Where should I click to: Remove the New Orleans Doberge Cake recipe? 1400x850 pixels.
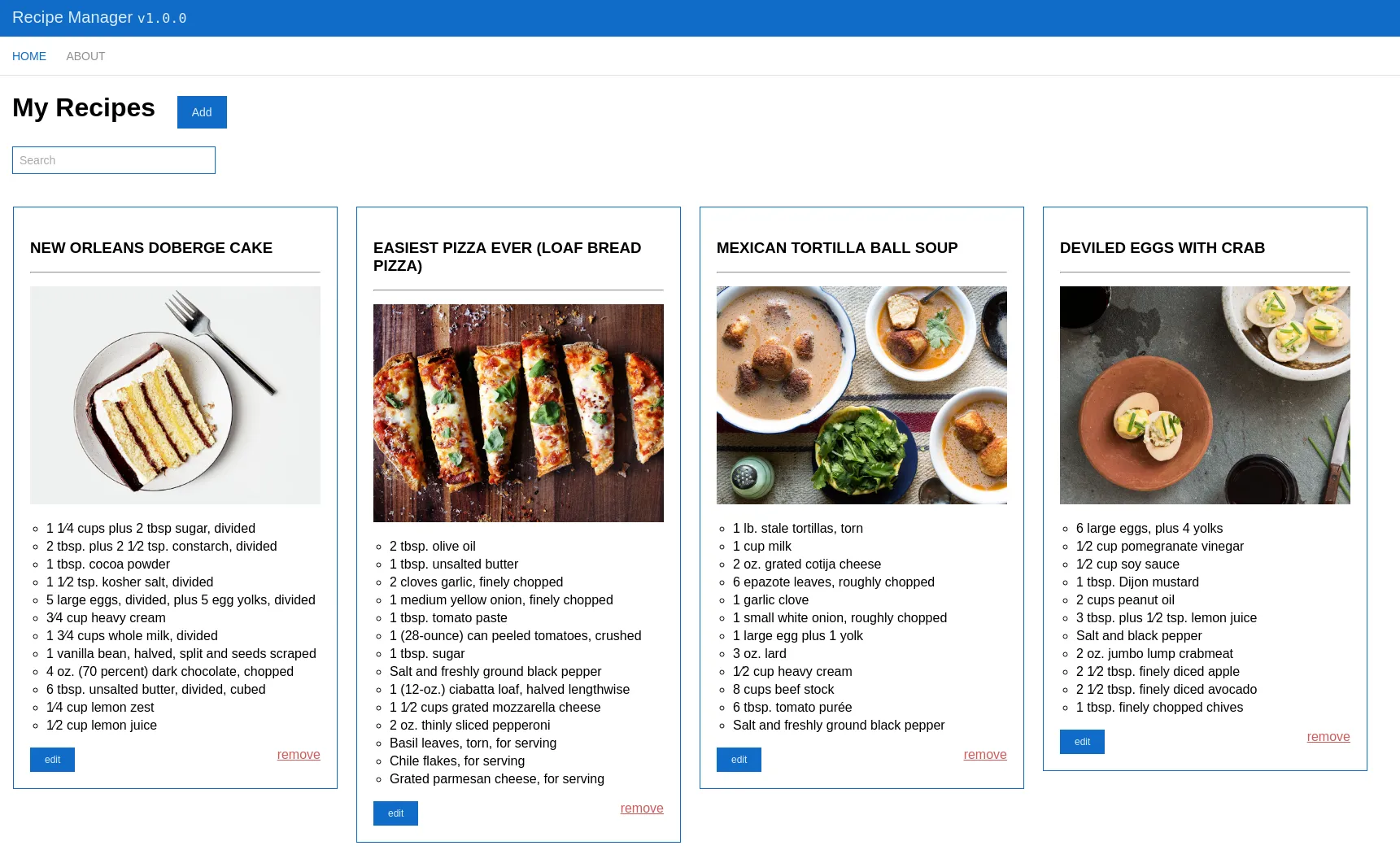(299, 755)
